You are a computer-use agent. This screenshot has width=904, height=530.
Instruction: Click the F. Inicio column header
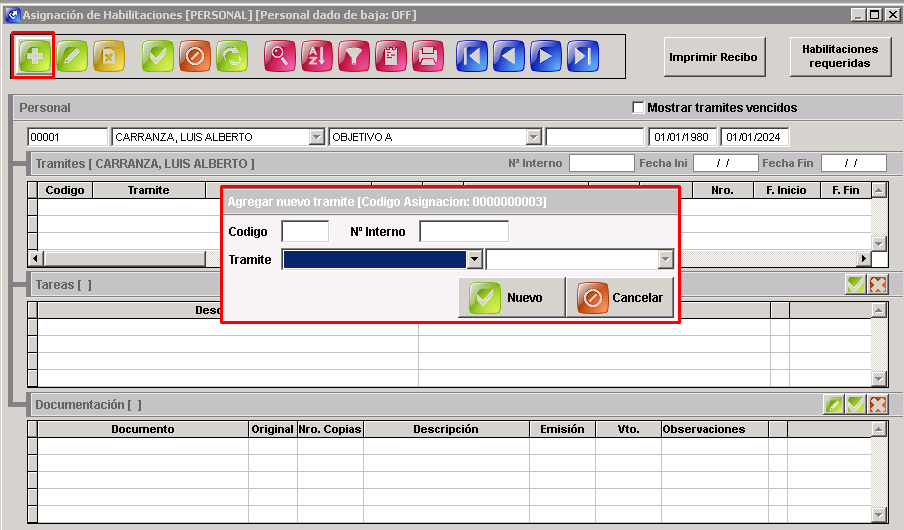(x=786, y=190)
